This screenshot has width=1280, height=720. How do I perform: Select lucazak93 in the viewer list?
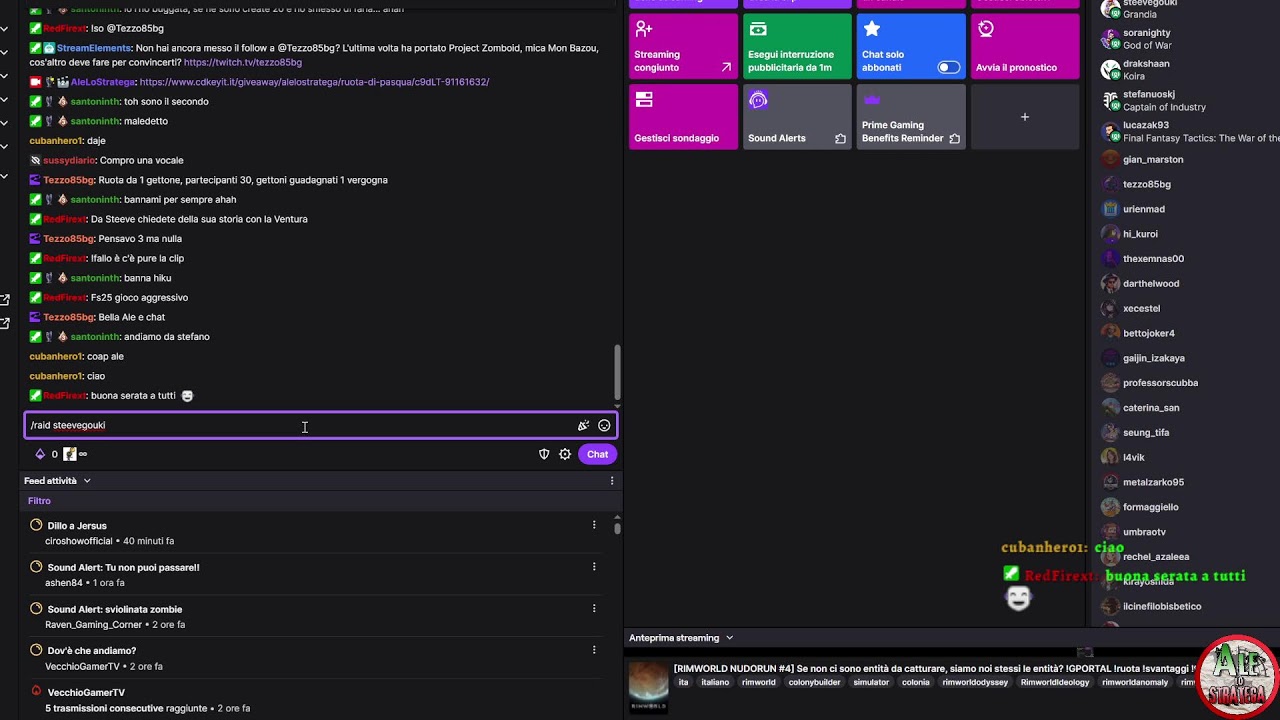click(x=1146, y=126)
